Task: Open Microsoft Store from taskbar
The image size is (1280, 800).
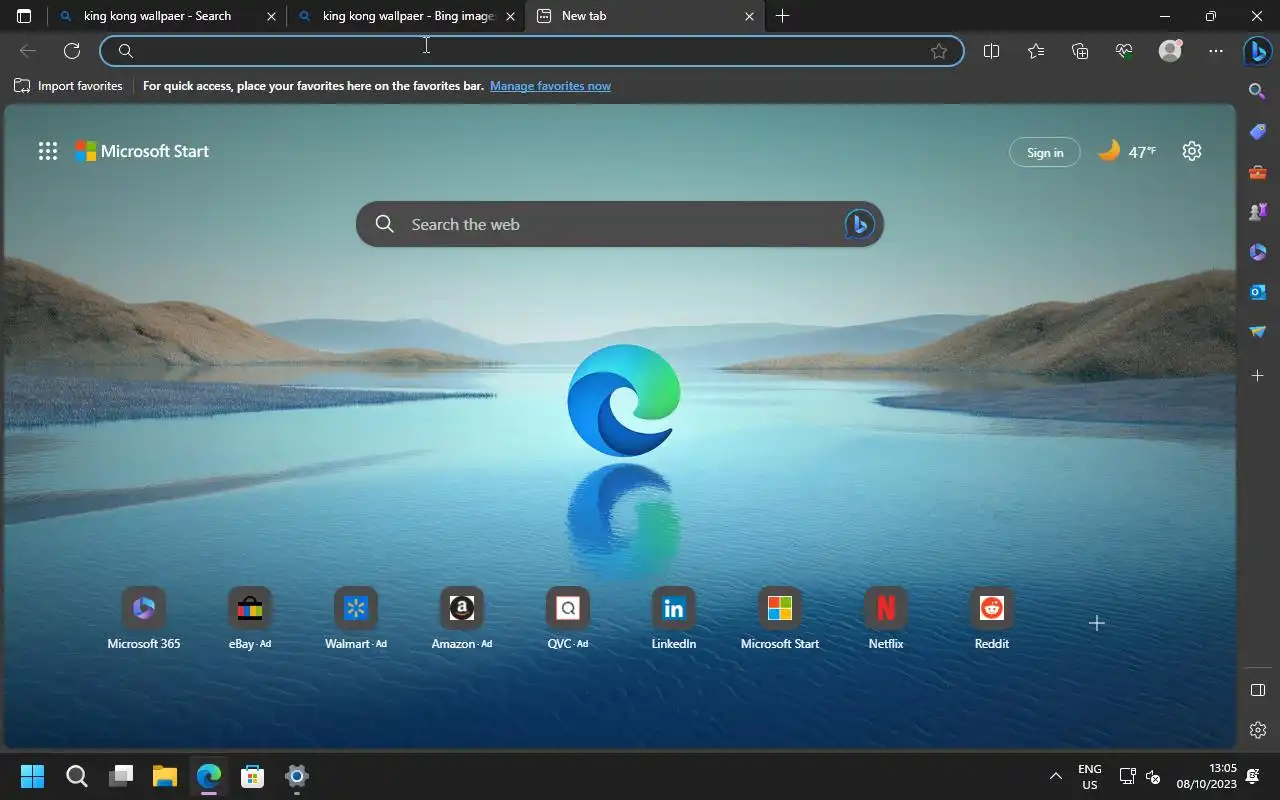Action: coord(253,776)
